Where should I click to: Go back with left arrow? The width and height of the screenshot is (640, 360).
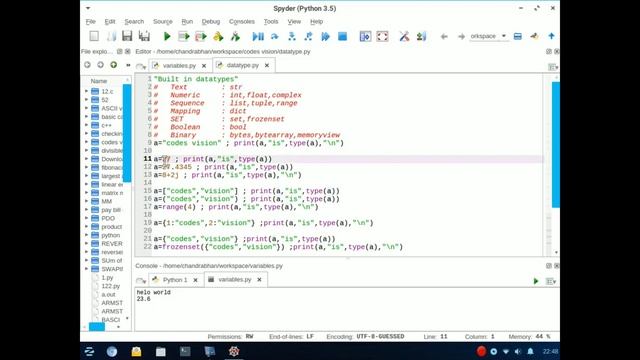click(x=444, y=36)
